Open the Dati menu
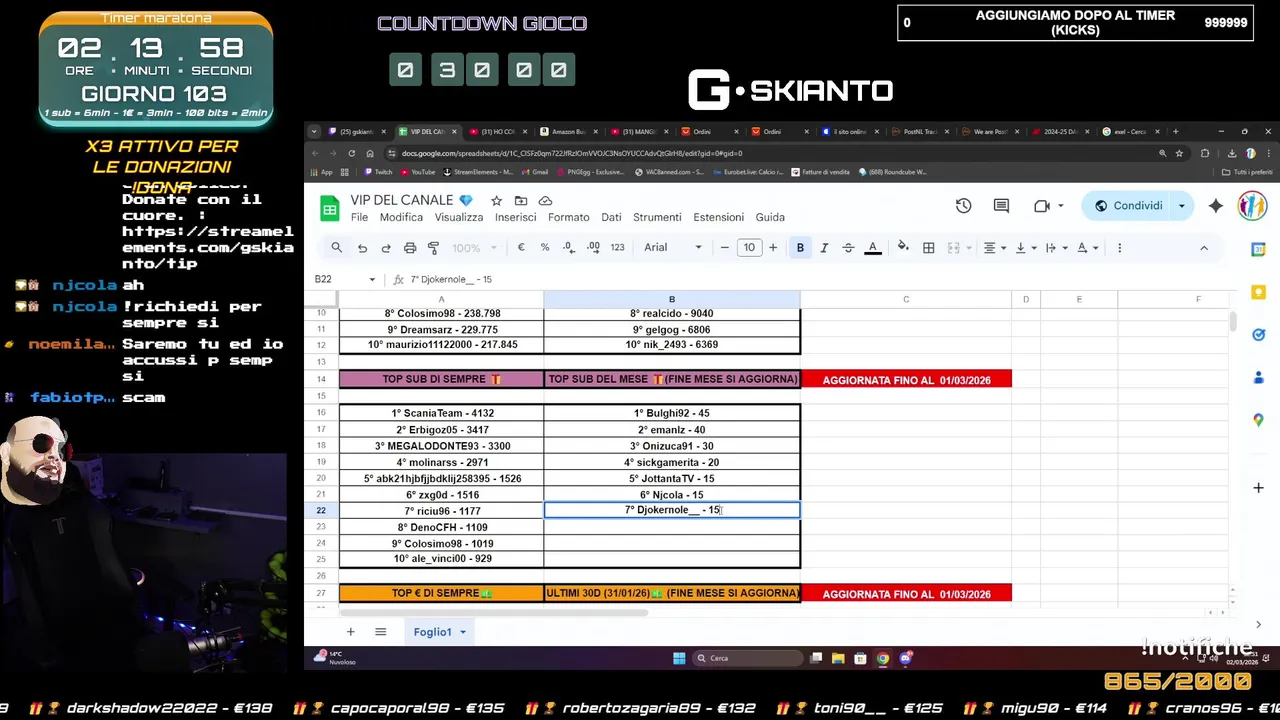 tap(611, 217)
